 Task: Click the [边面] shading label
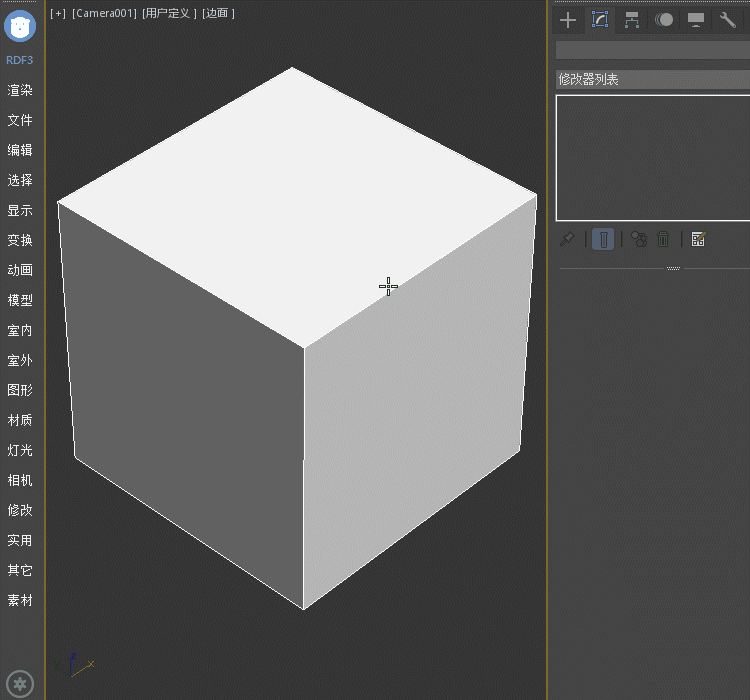pos(218,13)
